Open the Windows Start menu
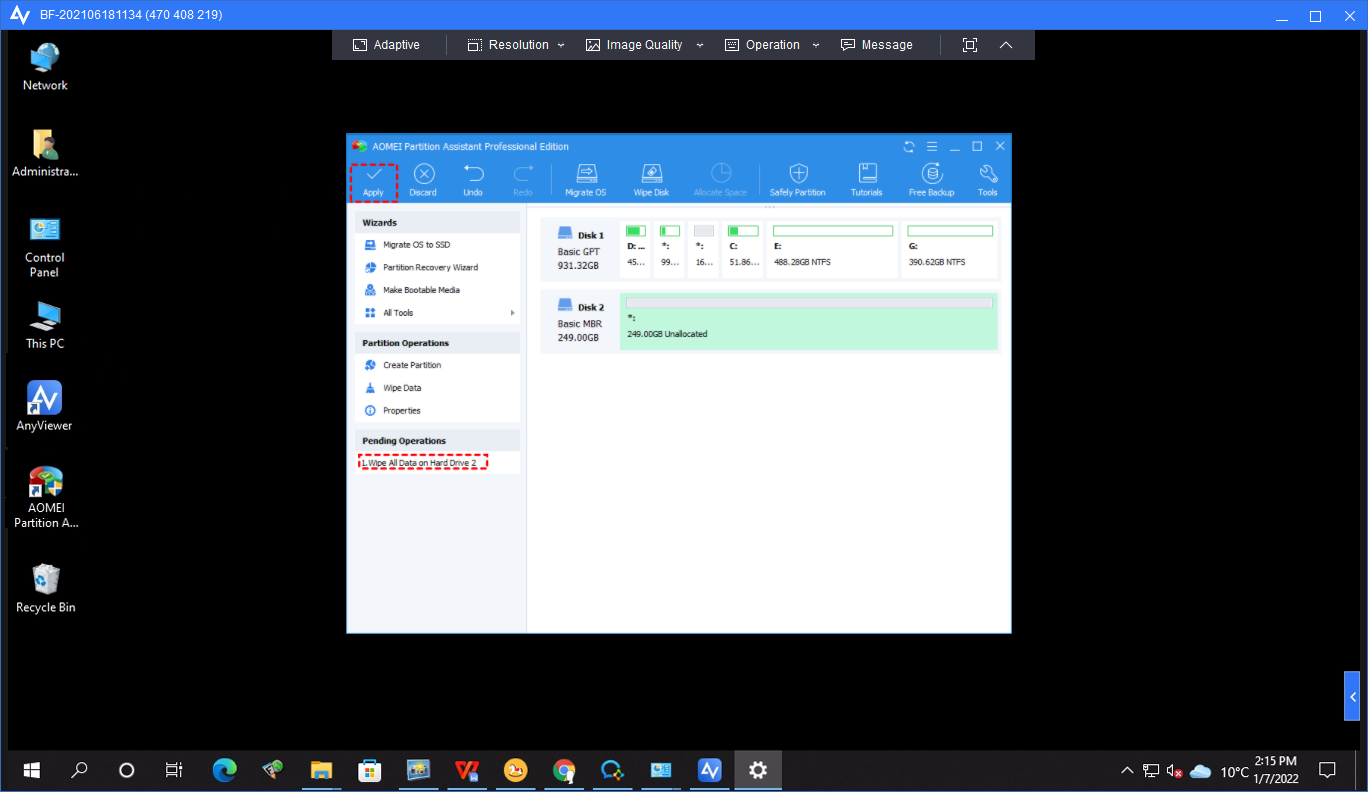 tap(31, 771)
